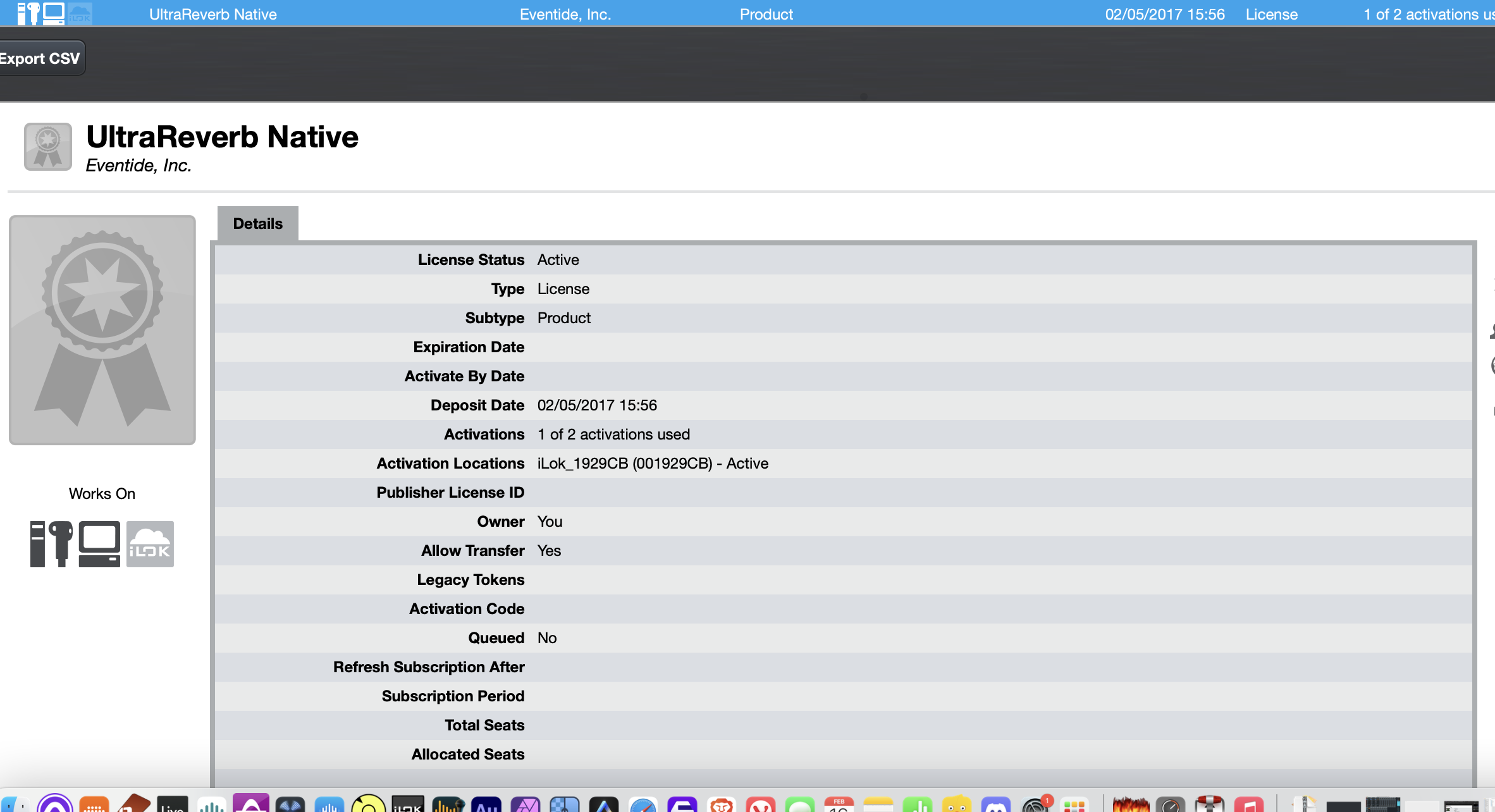
Task: Click the Export CSV button
Action: tap(41, 58)
